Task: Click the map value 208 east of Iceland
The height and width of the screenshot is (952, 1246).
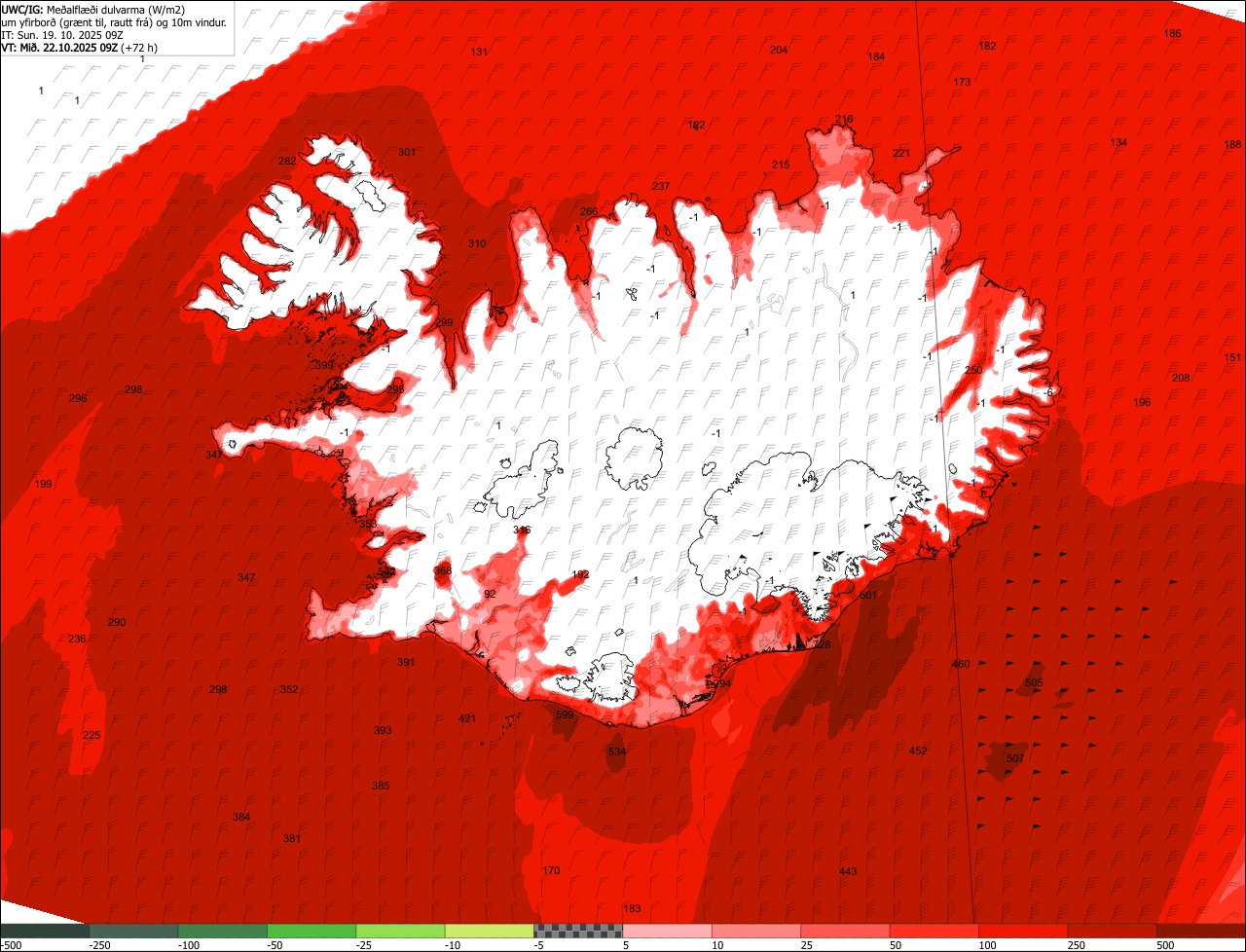Action: [1181, 378]
